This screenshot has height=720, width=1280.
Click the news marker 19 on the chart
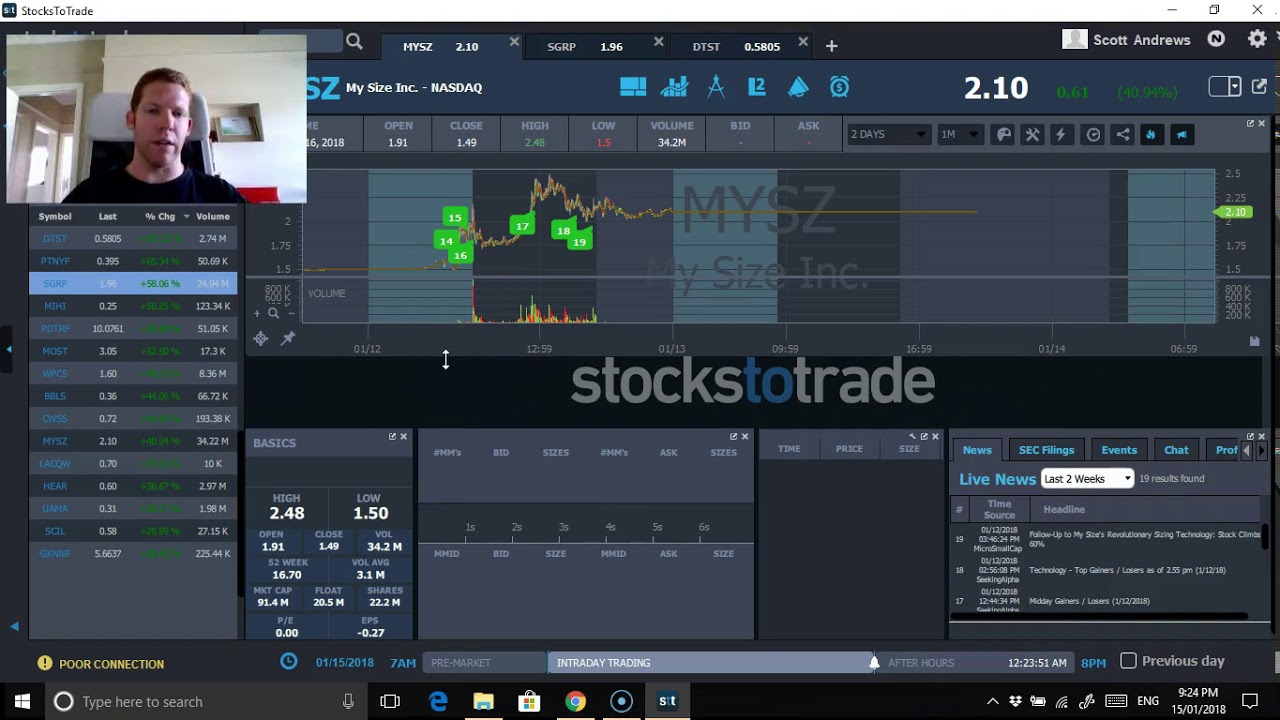coord(579,242)
